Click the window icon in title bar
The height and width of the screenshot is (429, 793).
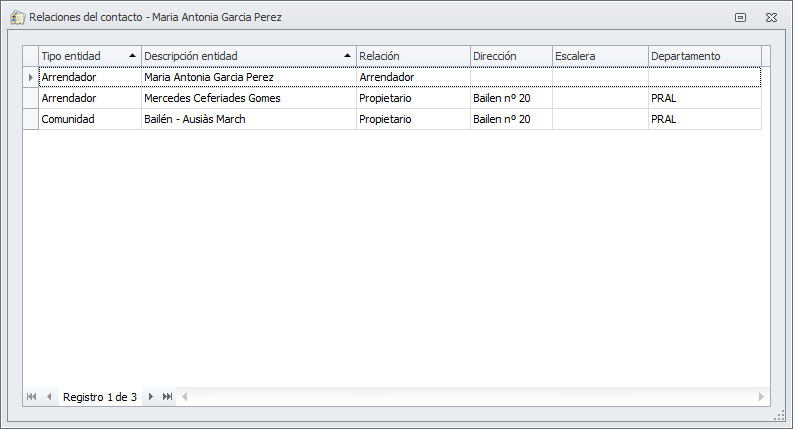pos(17,17)
